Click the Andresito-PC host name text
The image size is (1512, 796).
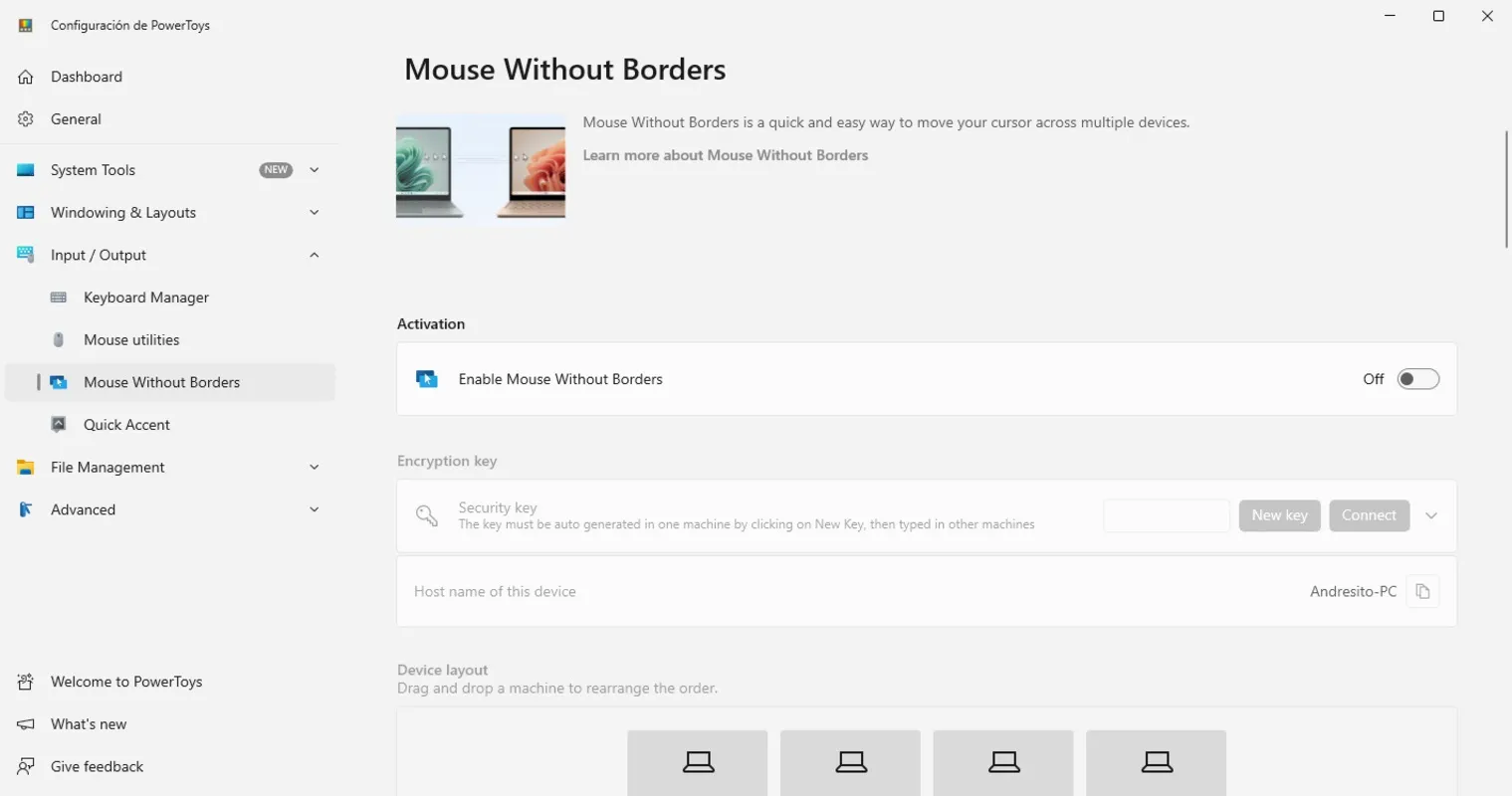[1353, 592]
